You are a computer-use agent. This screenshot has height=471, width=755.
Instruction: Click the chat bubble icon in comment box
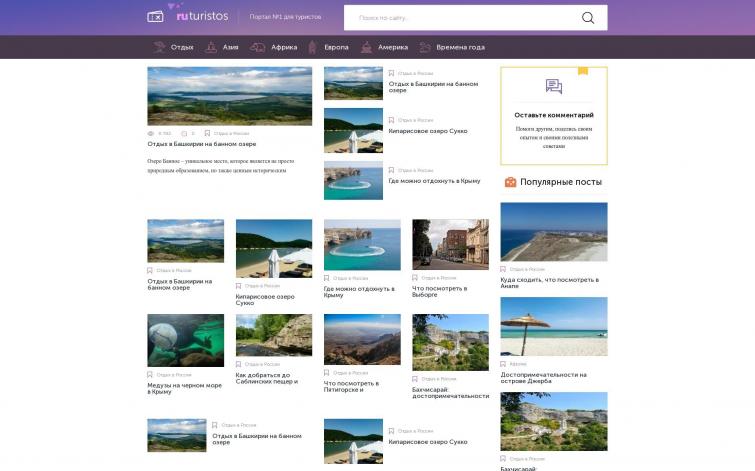[x=554, y=87]
